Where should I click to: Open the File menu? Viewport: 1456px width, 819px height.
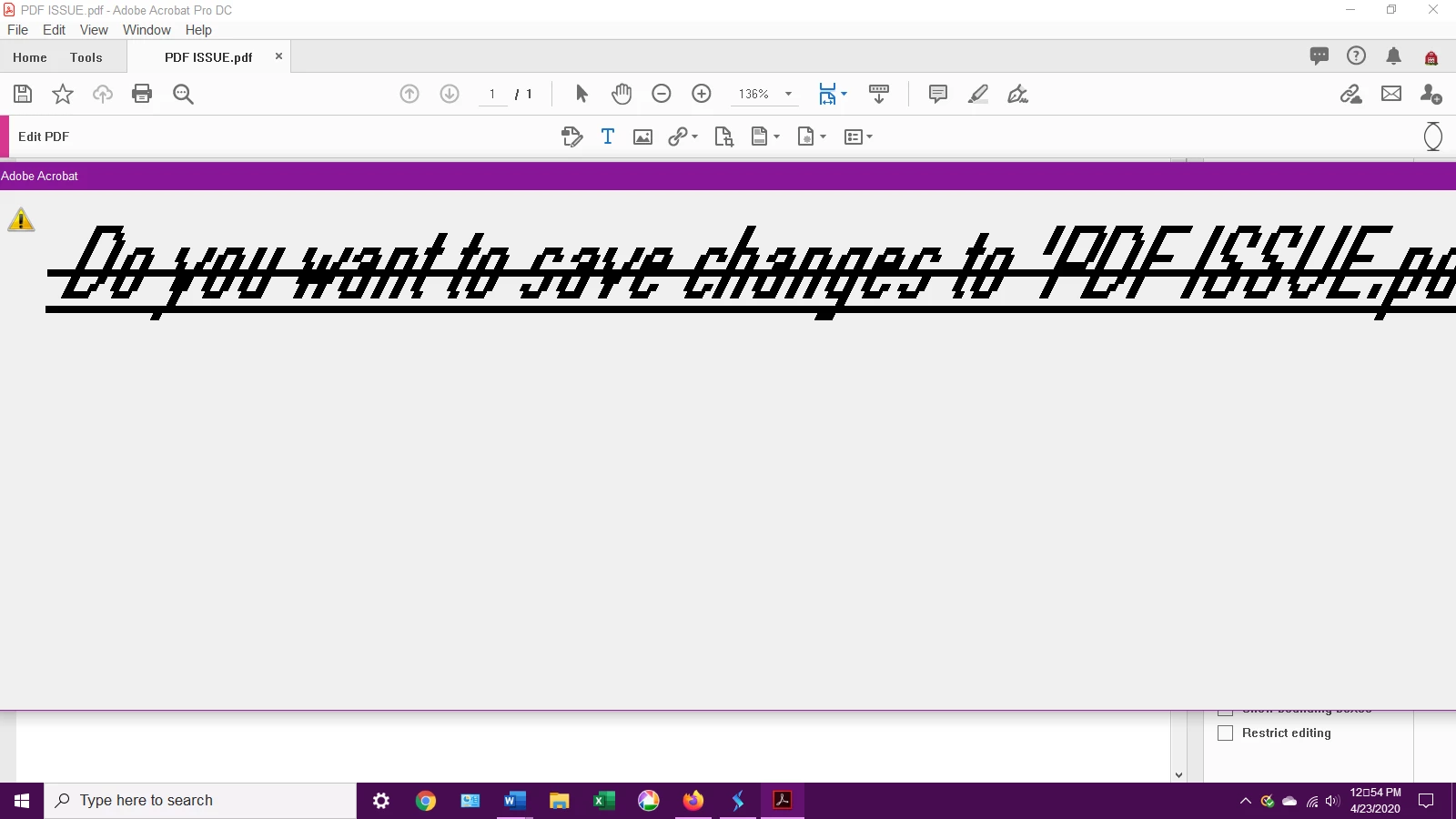coord(17,30)
